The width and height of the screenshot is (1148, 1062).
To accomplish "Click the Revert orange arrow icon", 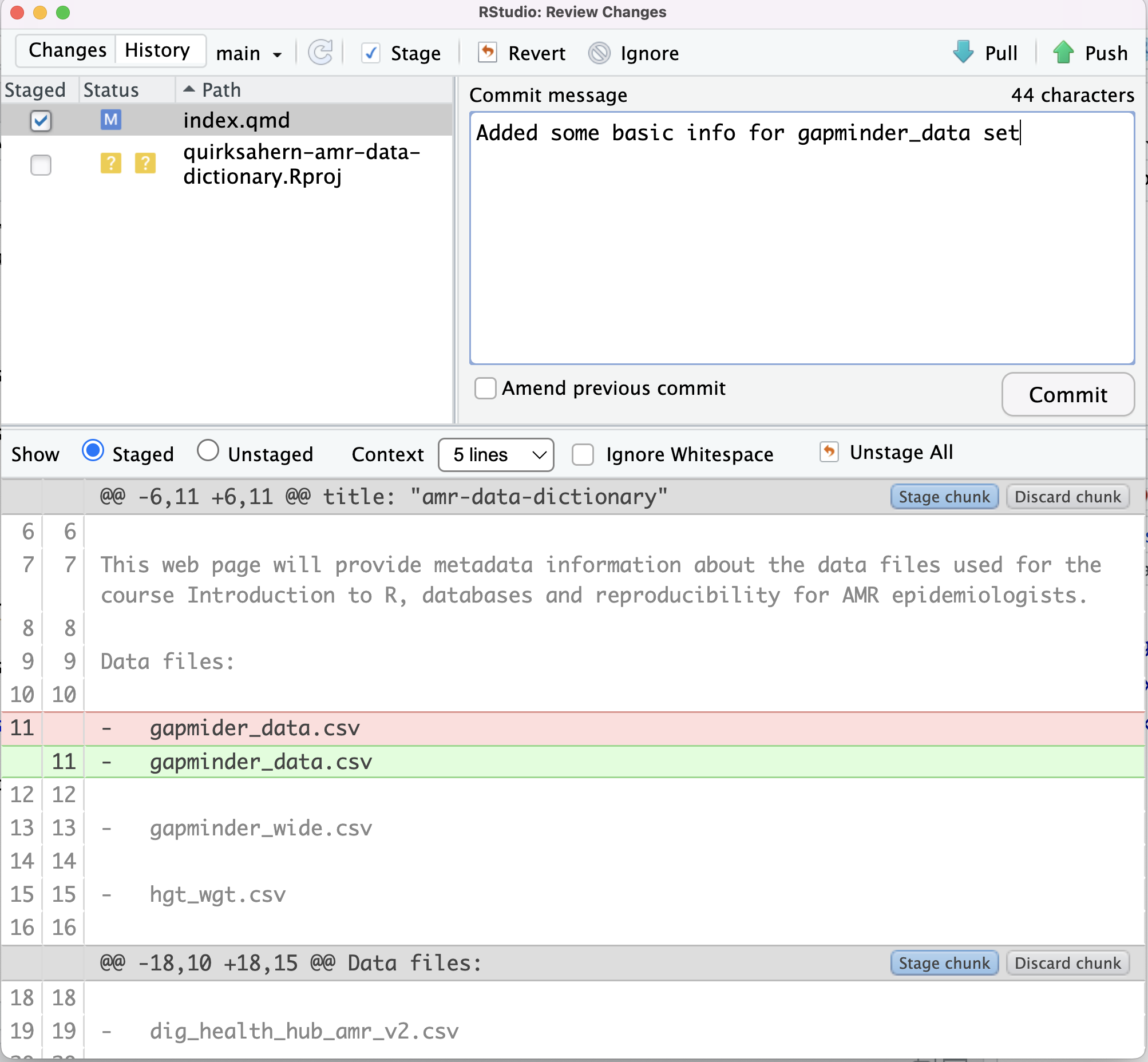I will (488, 52).
